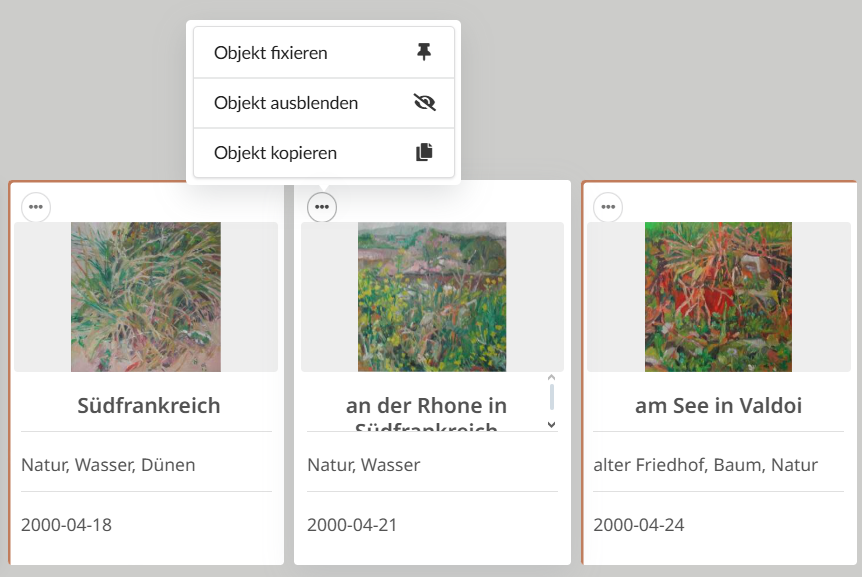The height and width of the screenshot is (577, 862).
Task: Select Objekt kopieren menu entry
Action: click(x=276, y=153)
